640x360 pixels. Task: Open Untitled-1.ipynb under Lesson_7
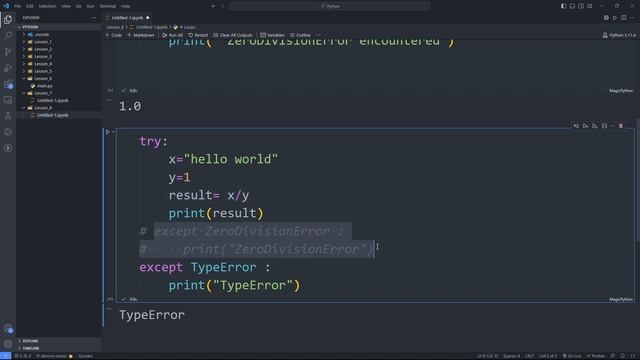point(52,100)
